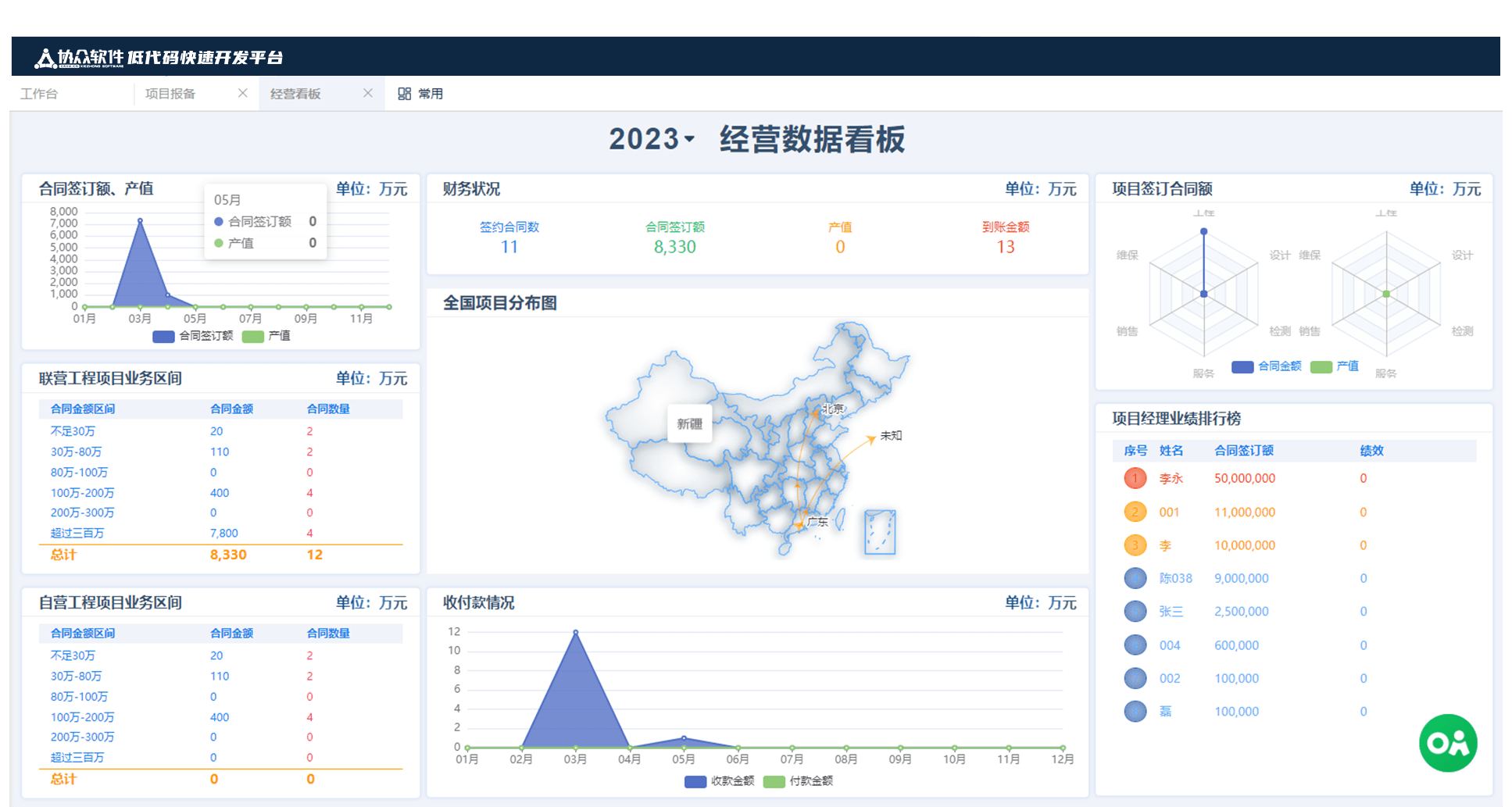
Task: Click the South China Sea inset map
Action: [880, 533]
